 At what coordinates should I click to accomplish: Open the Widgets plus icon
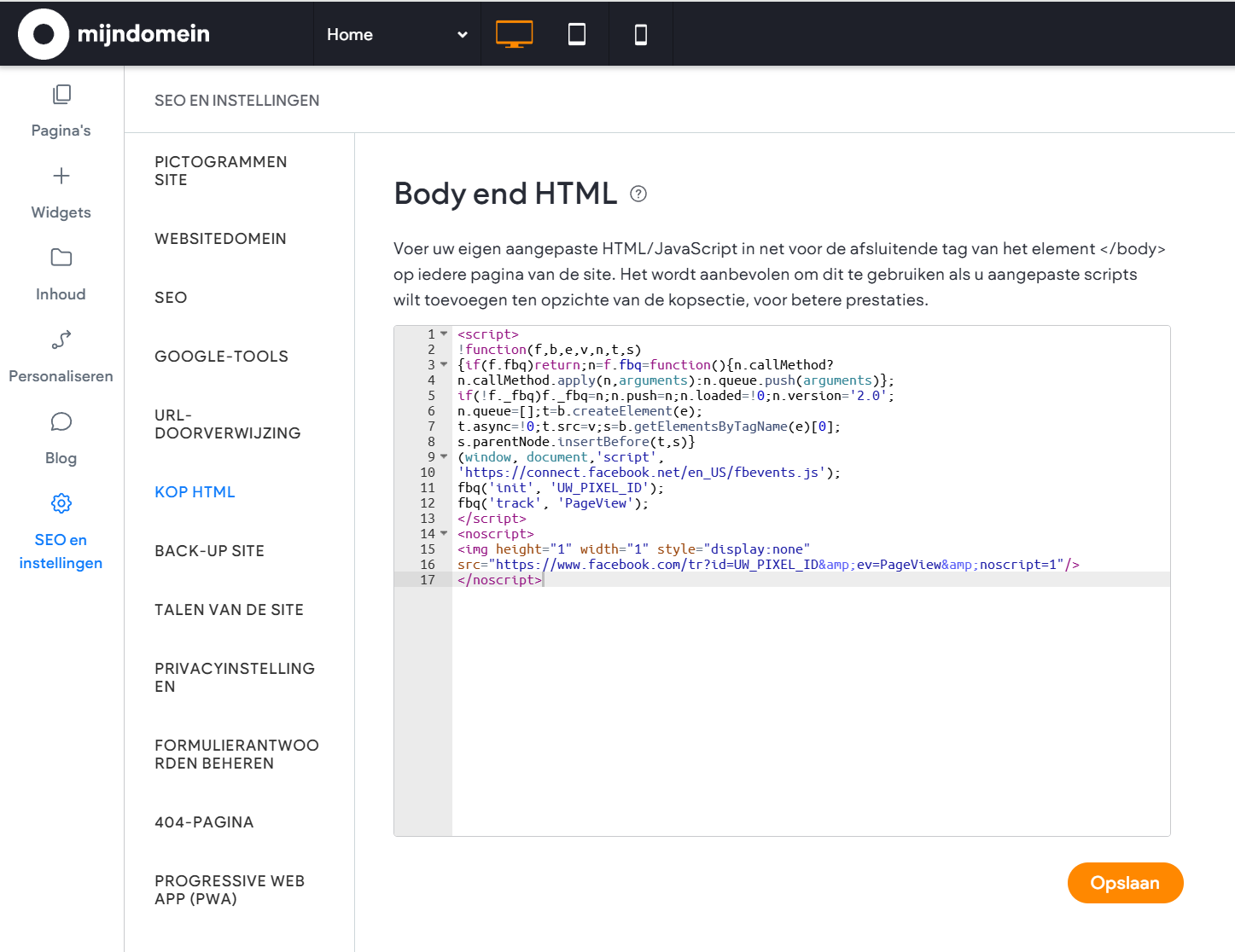point(61,176)
